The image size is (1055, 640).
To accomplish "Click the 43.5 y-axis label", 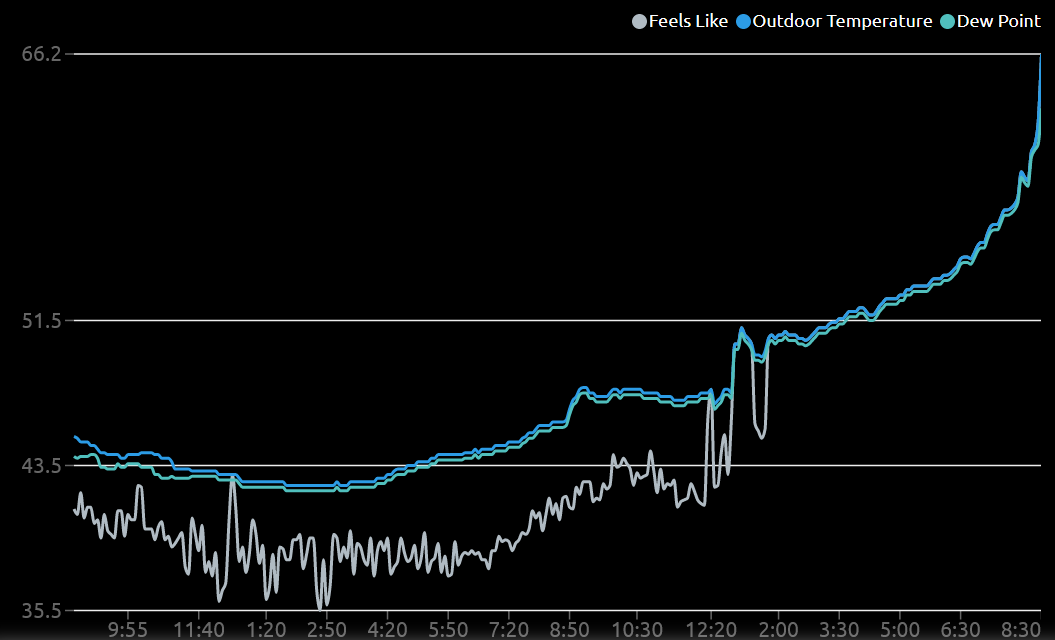I will [x=42, y=466].
